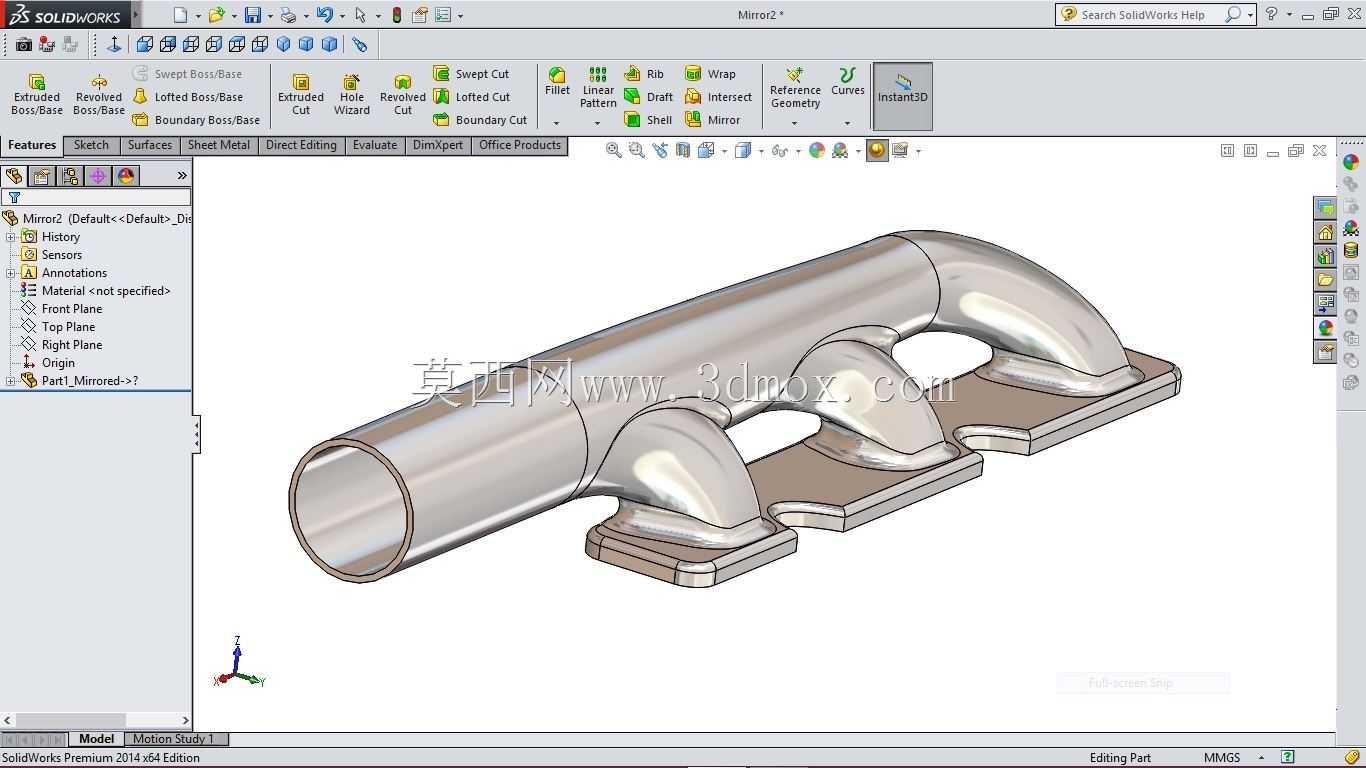Click the Wrap feature
The image size is (1366, 768).
coord(710,74)
